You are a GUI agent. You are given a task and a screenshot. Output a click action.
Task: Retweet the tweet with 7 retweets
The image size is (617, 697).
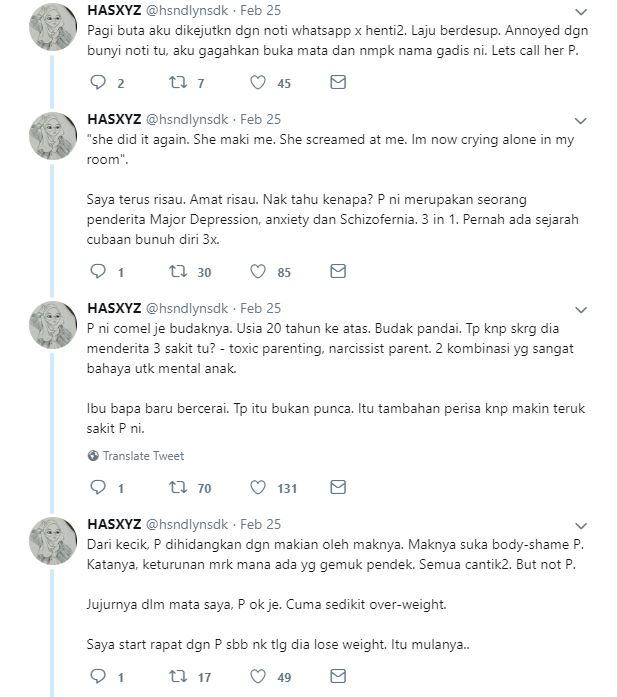point(178,82)
